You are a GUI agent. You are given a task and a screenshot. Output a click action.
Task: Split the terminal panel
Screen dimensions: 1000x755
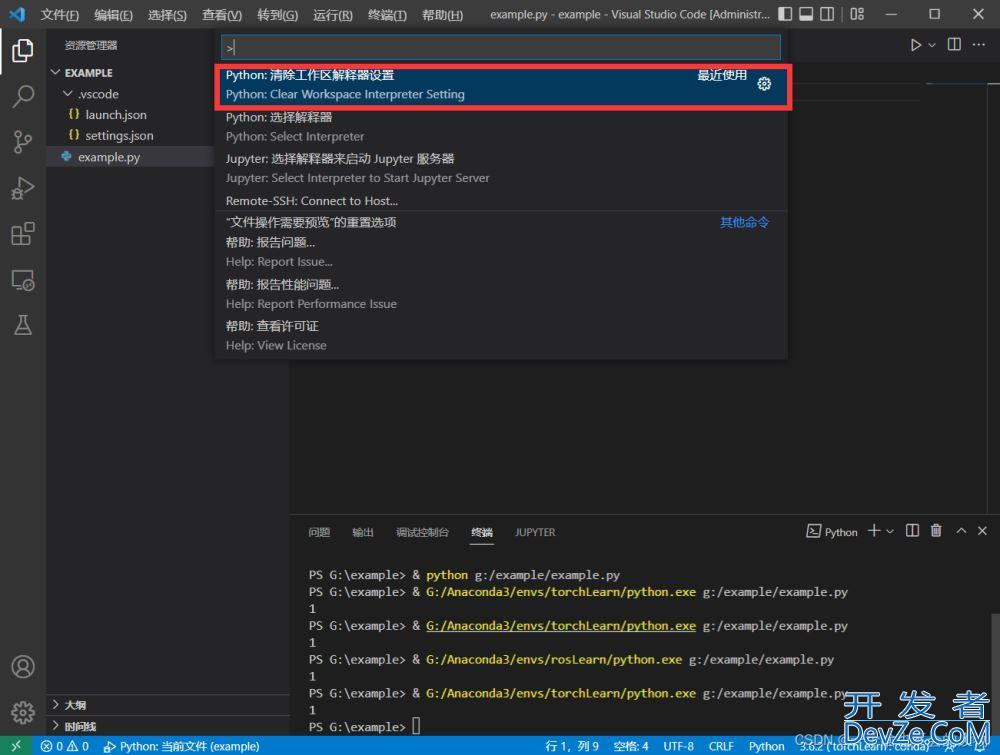click(x=913, y=531)
